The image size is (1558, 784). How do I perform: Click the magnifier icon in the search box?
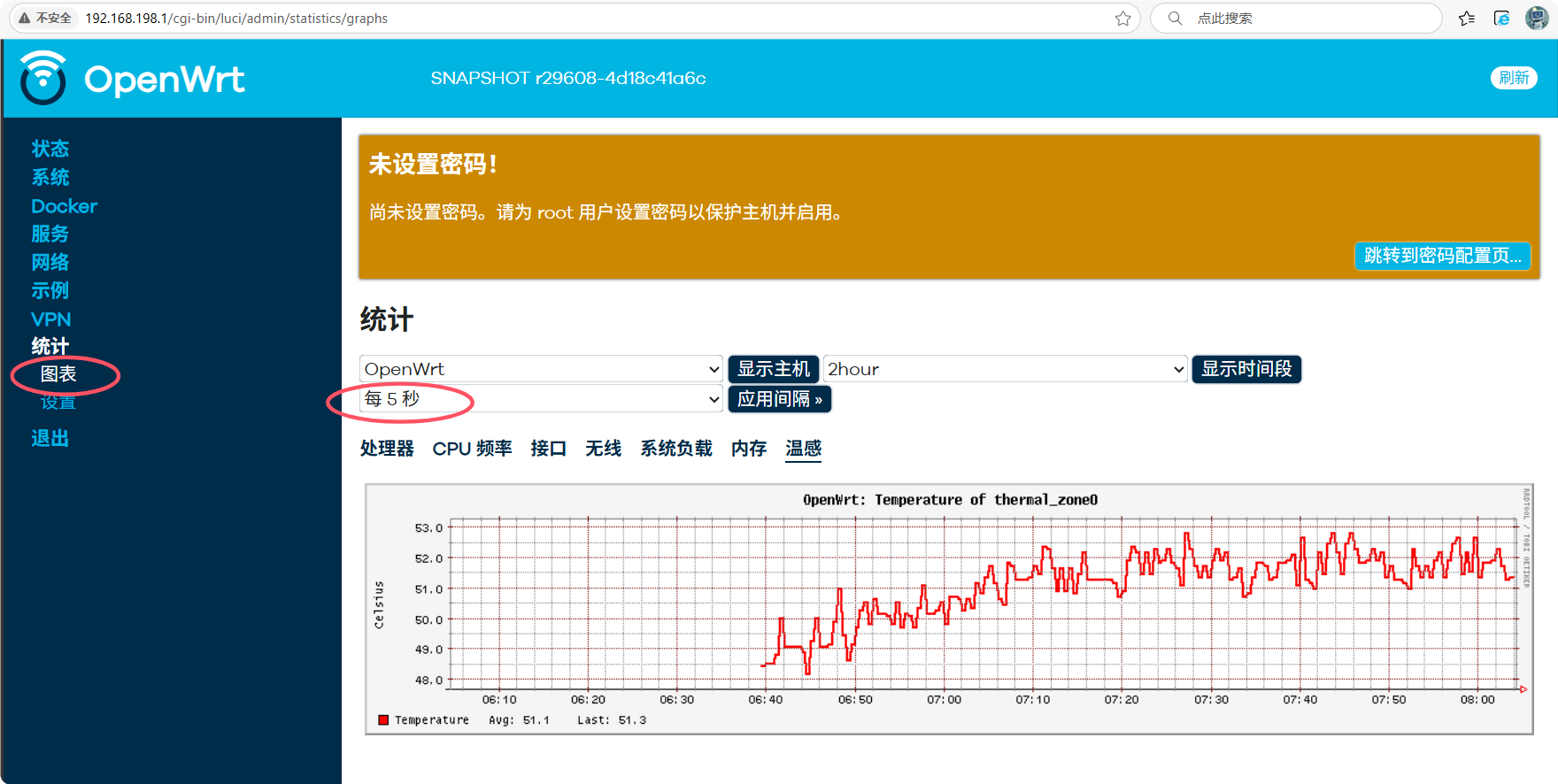[x=1175, y=19]
